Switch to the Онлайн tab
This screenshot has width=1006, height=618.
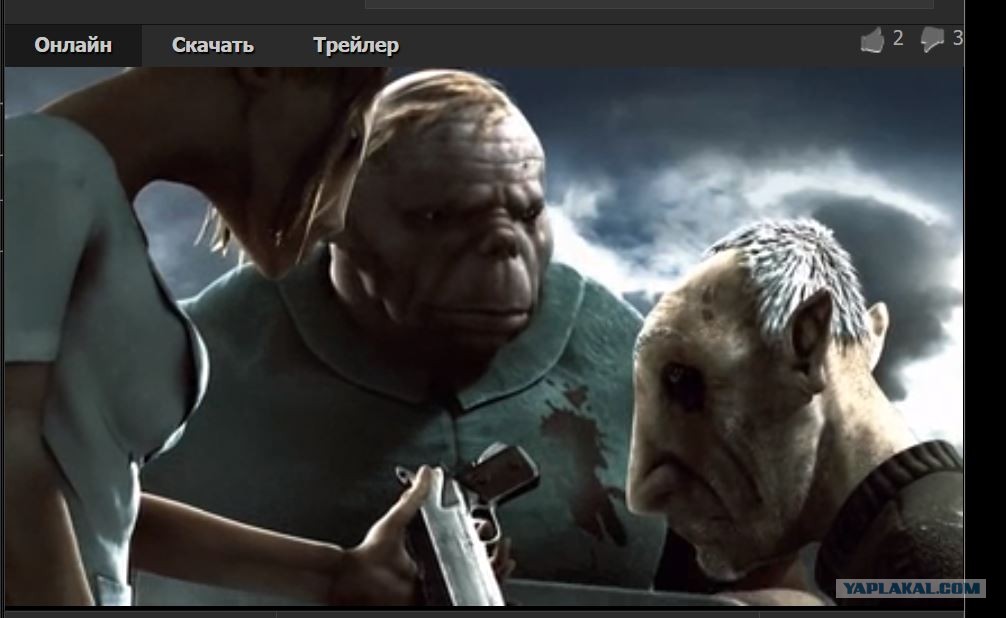(x=73, y=46)
